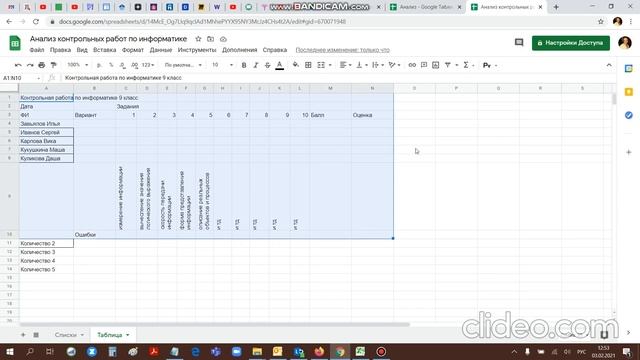640x360 pixels.
Task: Click the Insert link icon
Action: tap(412, 65)
